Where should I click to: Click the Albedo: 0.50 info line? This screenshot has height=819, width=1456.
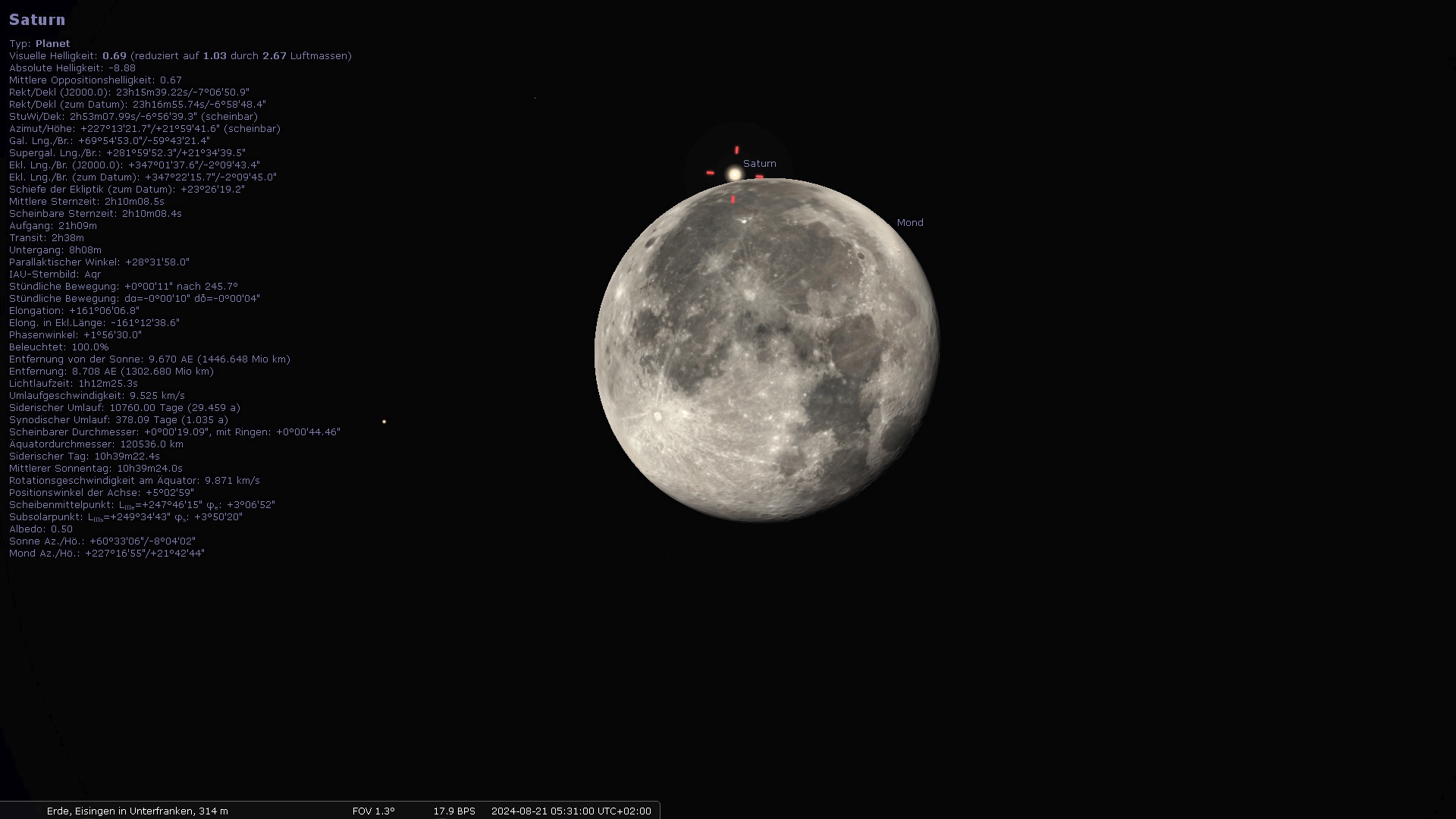[41, 529]
